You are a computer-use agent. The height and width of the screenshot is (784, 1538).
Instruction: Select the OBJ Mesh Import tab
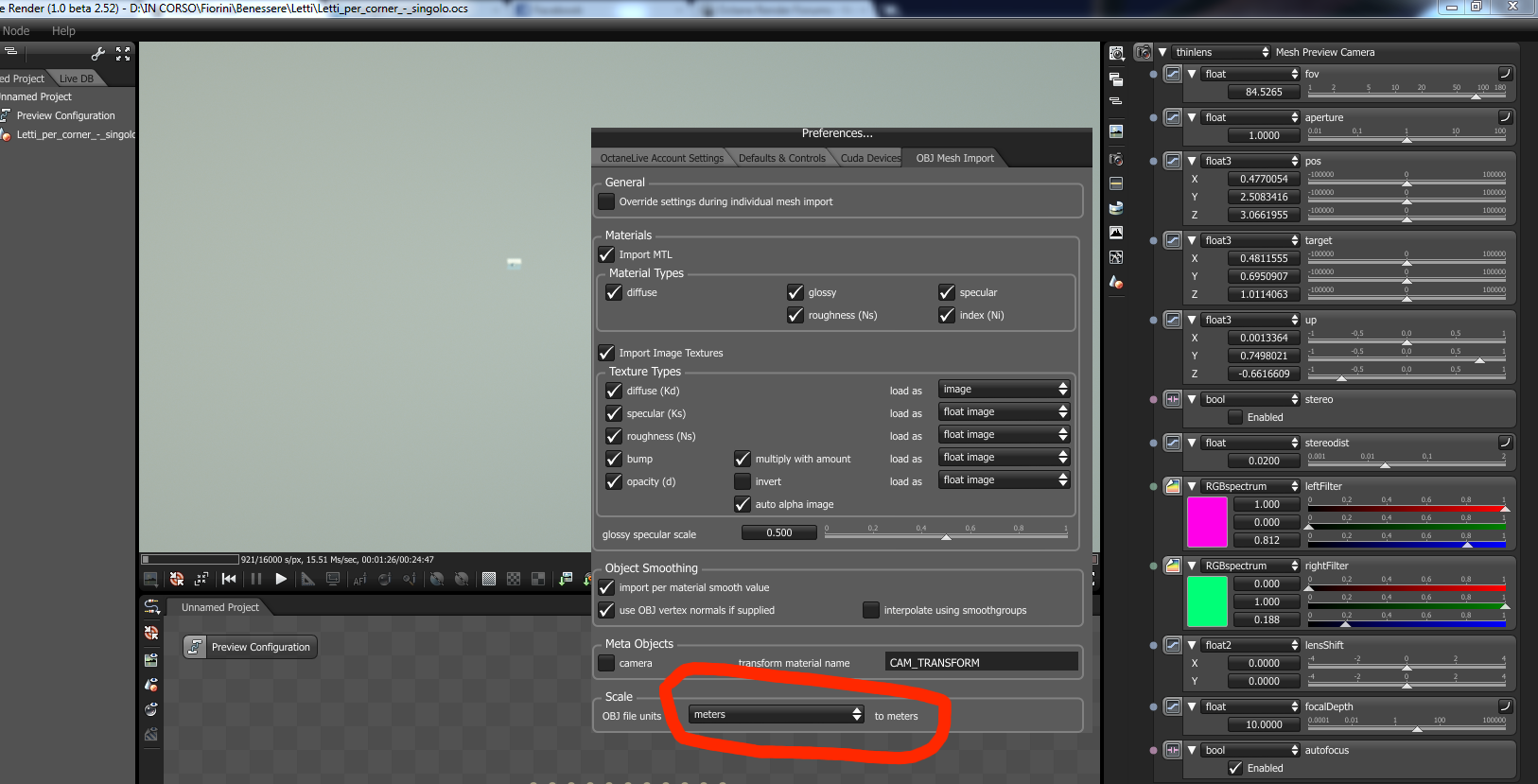point(954,158)
